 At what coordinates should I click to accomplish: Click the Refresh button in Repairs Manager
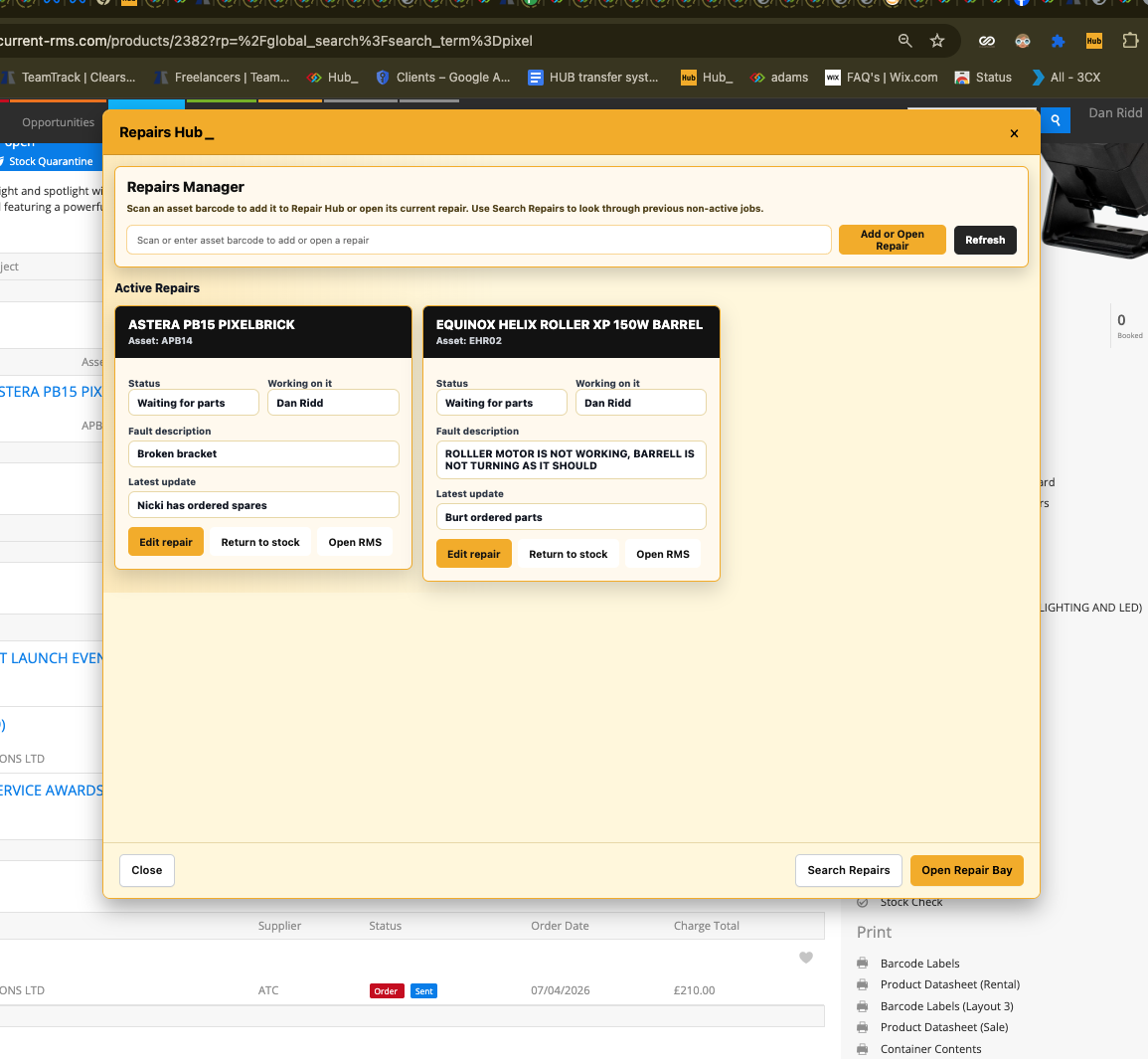pos(985,241)
